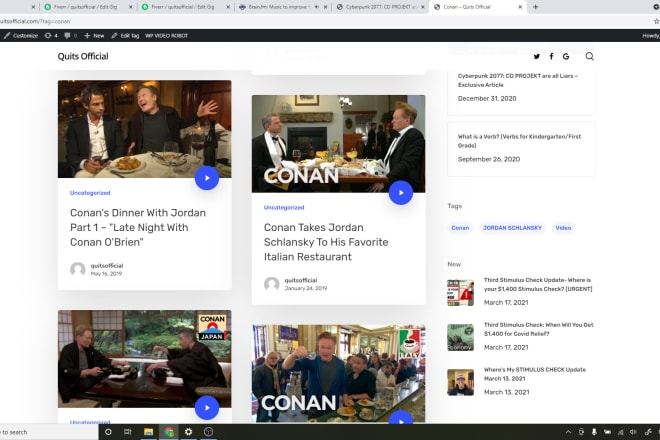The height and width of the screenshot is (440, 660).
Task: Click Where's My Stimulus Check thumbnail
Action: tap(460, 382)
